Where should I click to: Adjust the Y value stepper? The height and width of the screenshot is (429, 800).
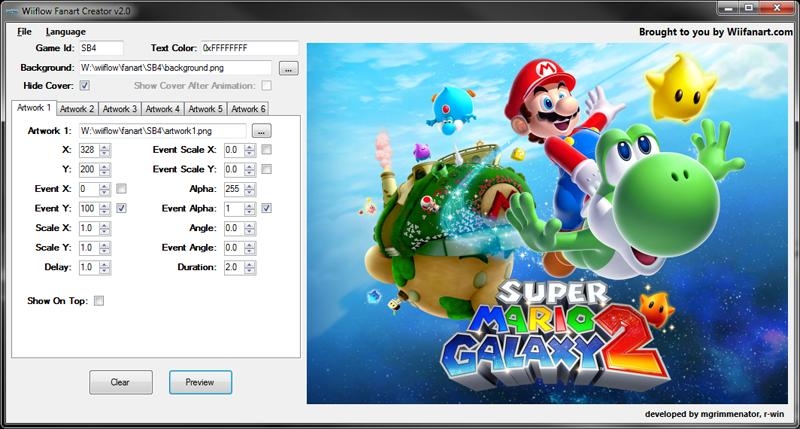(105, 169)
